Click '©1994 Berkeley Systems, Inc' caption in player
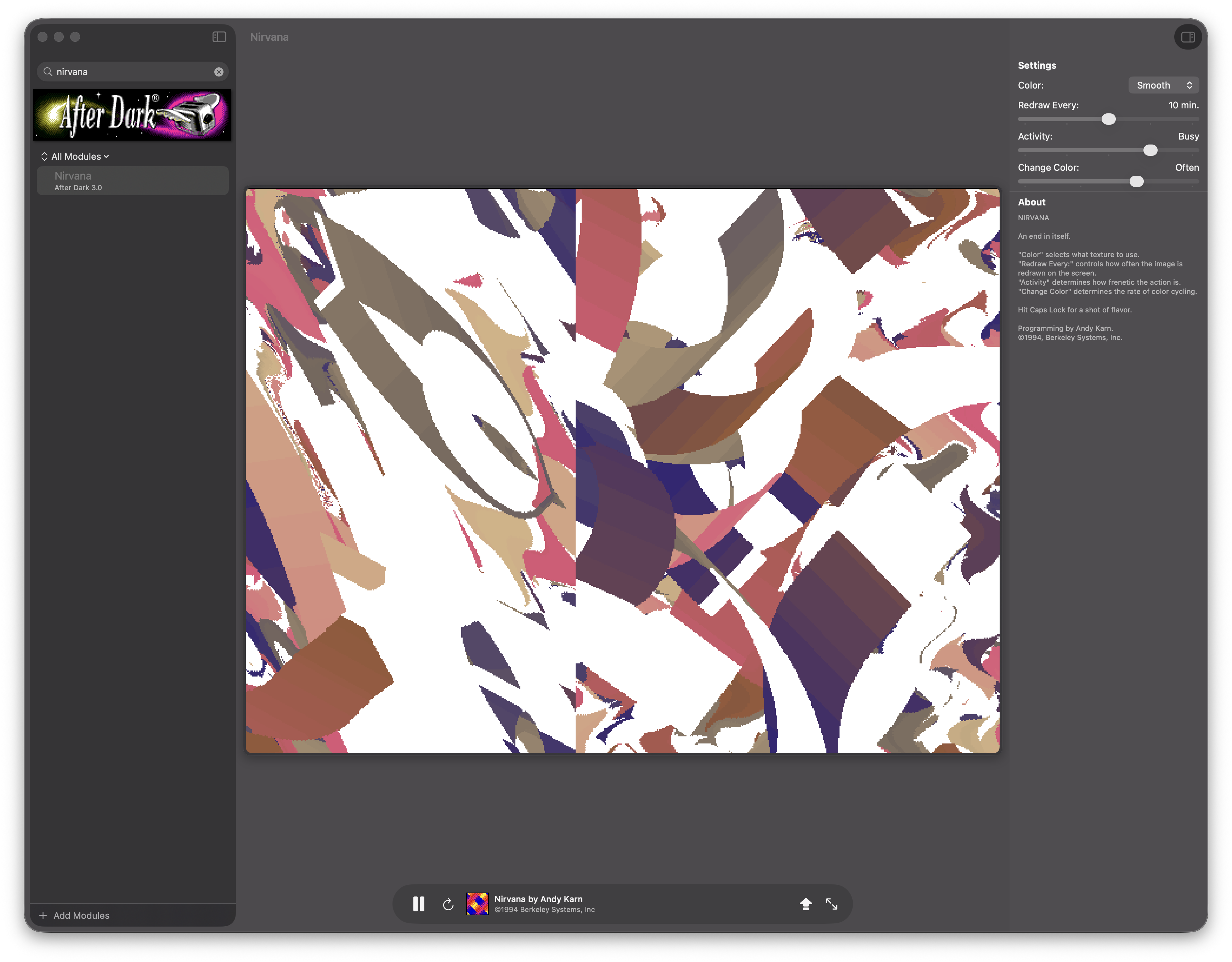This screenshot has height=962, width=1232. [544, 910]
